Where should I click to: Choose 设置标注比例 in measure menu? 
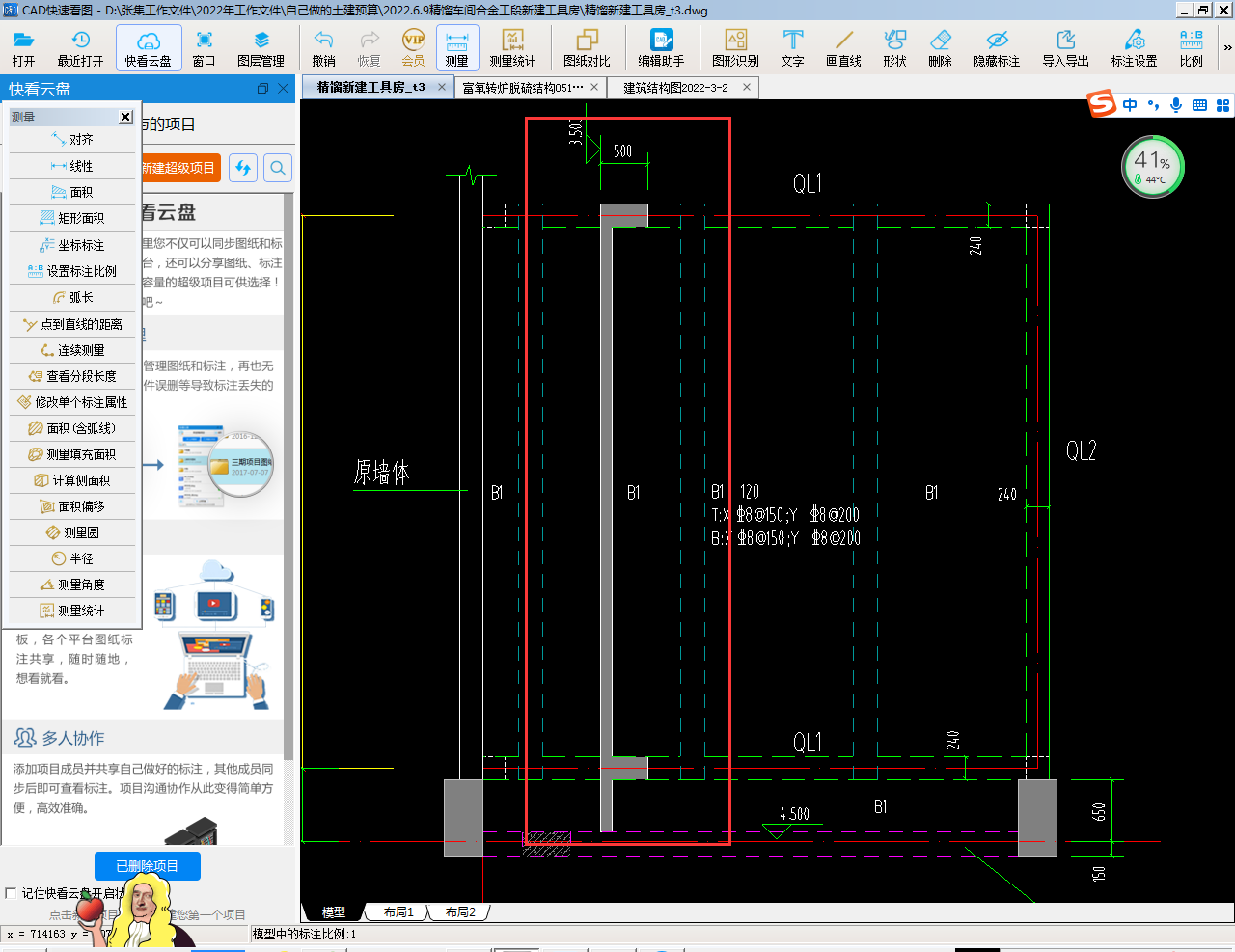pyautogui.click(x=72, y=271)
